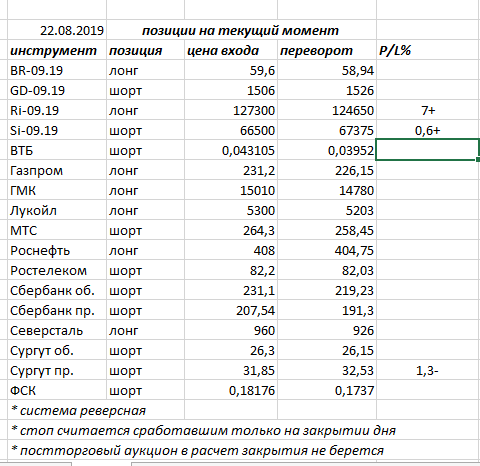
Task: Select the Ri-09.19 instrument cell
Action: pos(57,110)
